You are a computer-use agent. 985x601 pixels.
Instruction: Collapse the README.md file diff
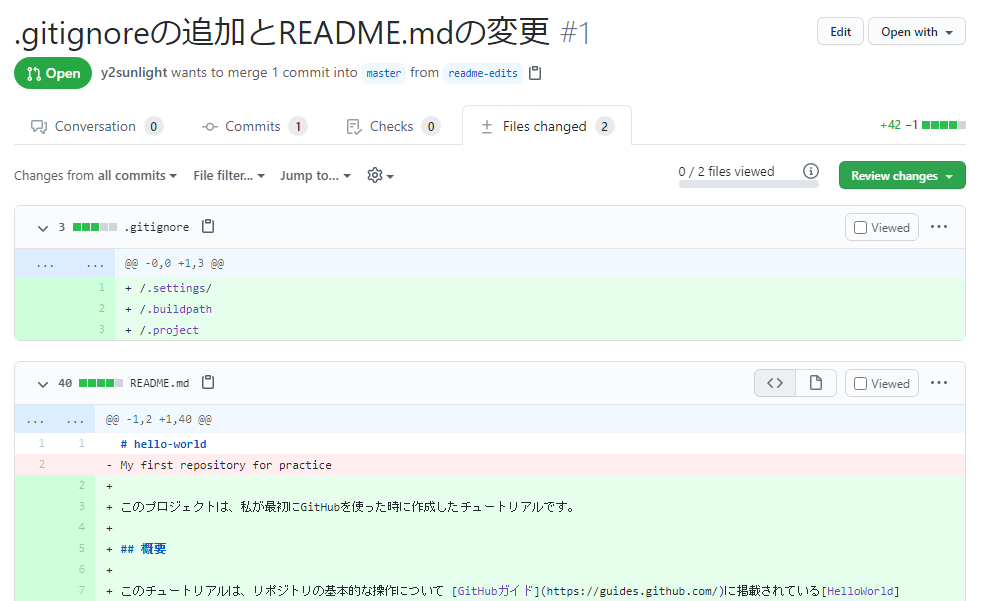click(43, 384)
